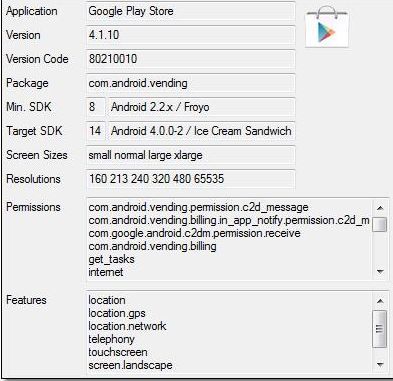Viewport: 393px width, 381px height.
Task: Click the Min. SDK number field 8
Action: [x=96, y=107]
